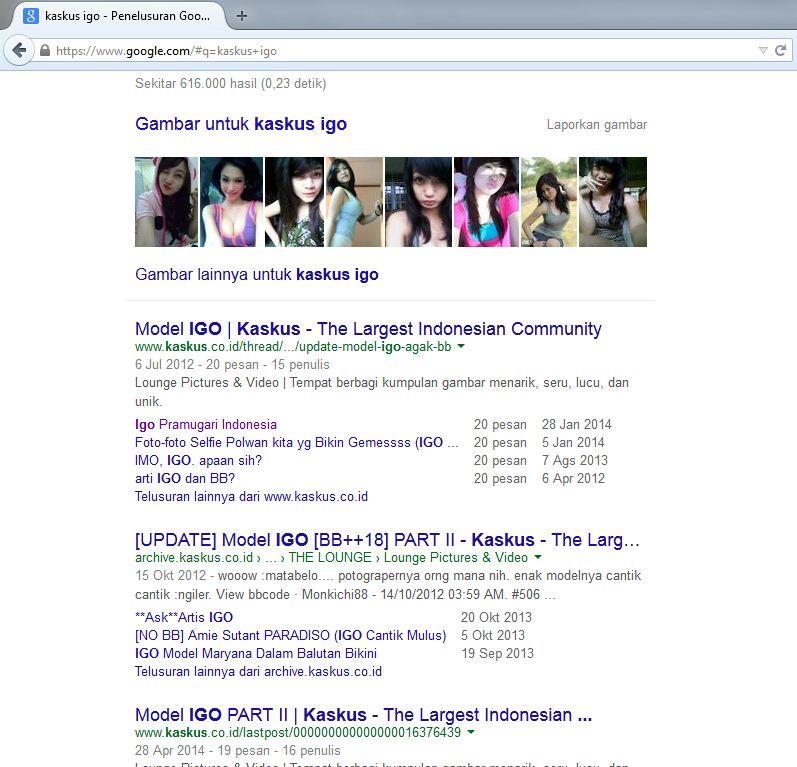797x767 pixels.
Task: Open 'Foto-foto Selfie Polwan kita' sublink
Action: (x=297, y=442)
